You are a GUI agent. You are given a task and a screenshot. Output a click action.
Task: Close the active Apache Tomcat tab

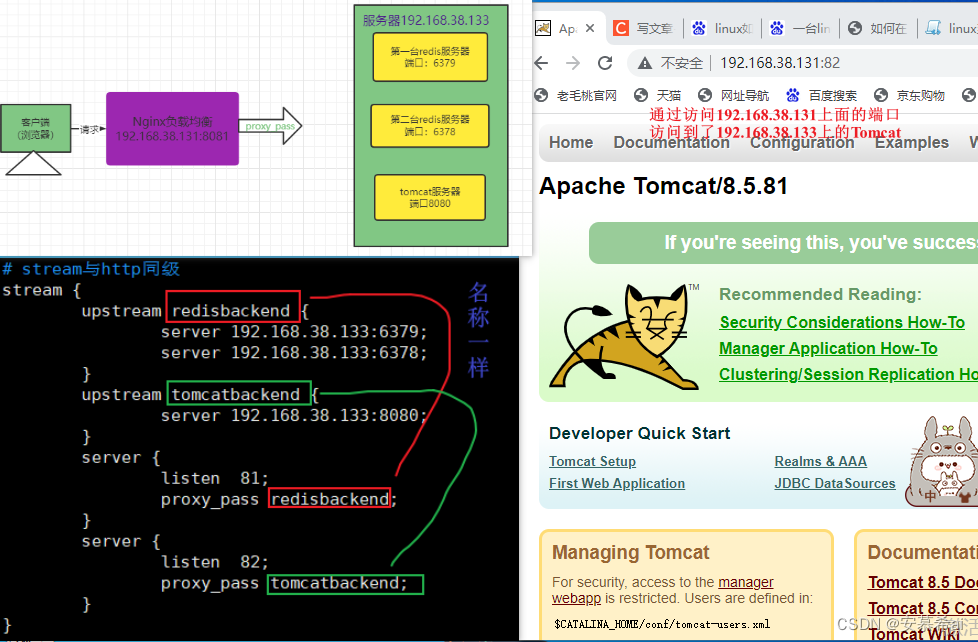[x=590, y=28]
